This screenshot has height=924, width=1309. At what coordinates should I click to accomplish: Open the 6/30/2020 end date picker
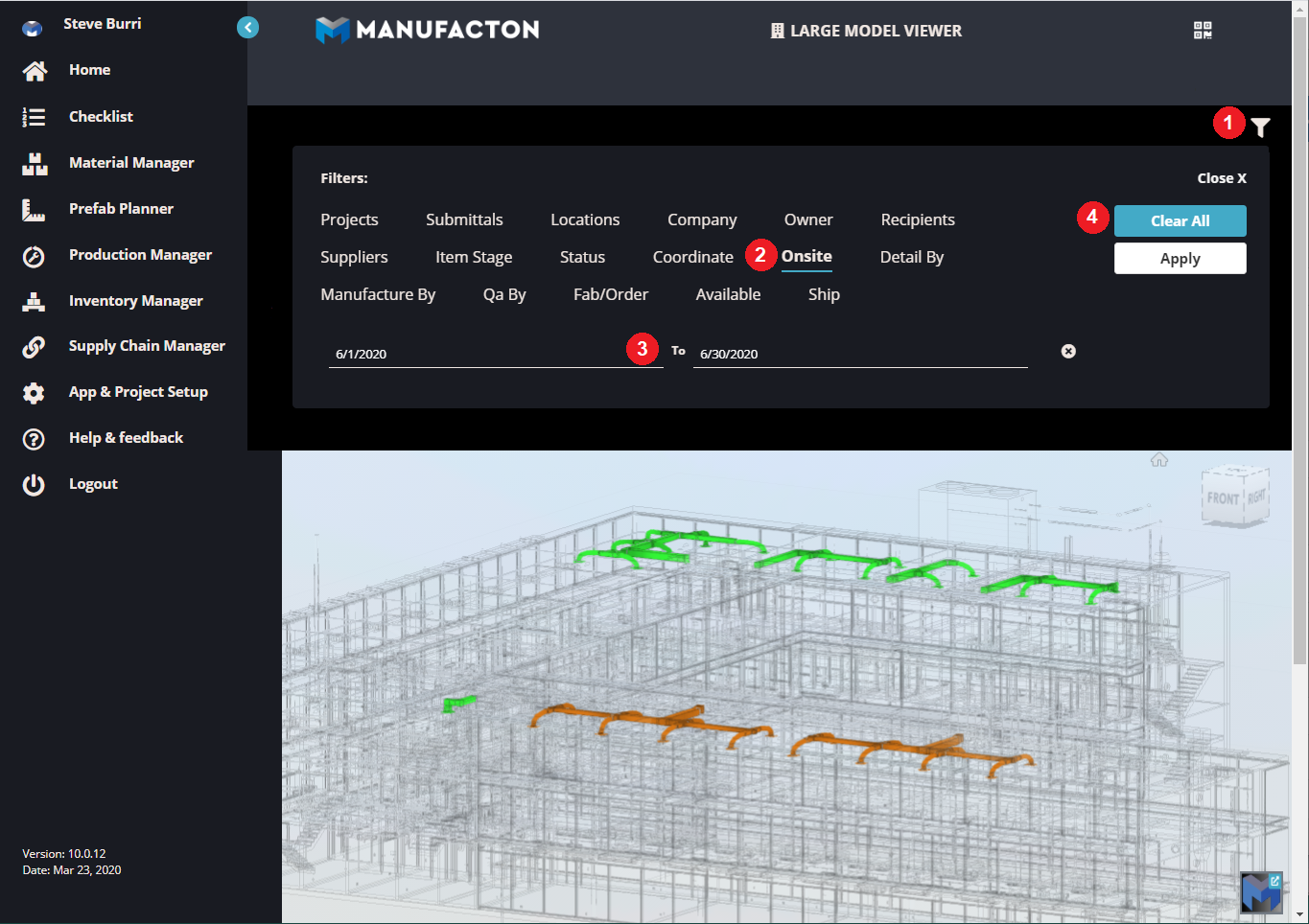tap(796, 354)
